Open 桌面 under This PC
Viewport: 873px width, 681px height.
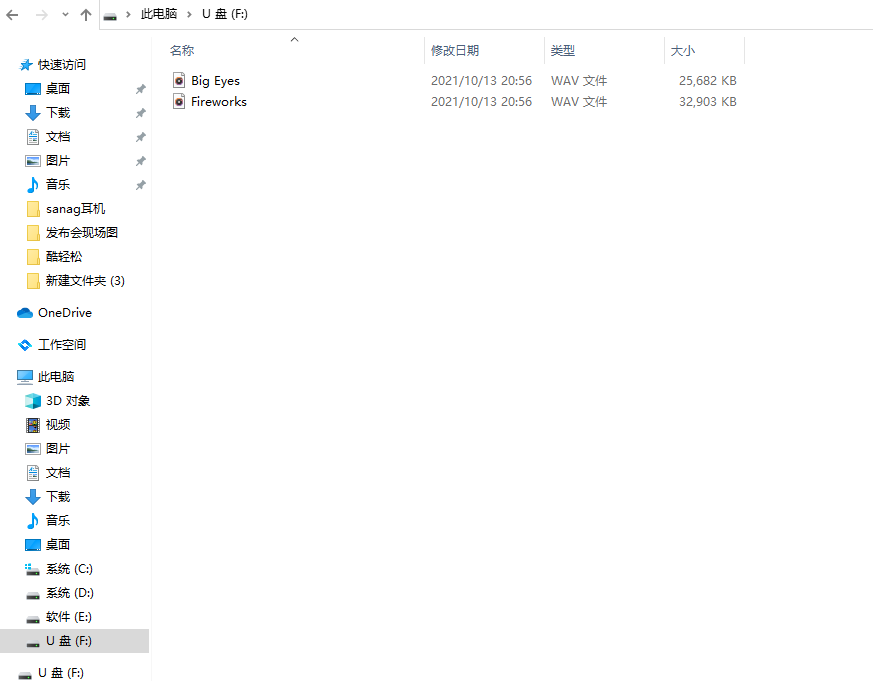[58, 545]
